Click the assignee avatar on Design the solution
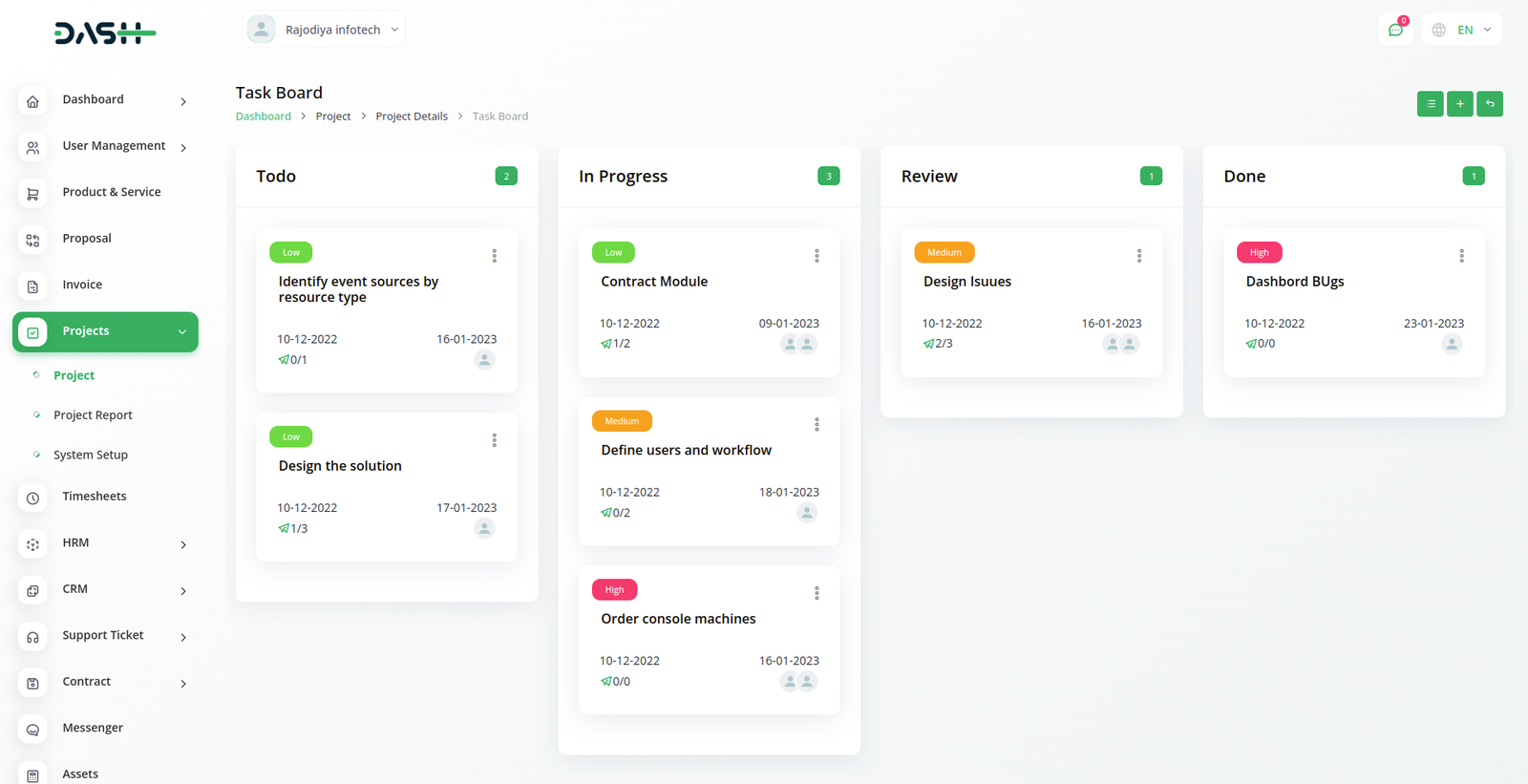1528x784 pixels. click(484, 528)
